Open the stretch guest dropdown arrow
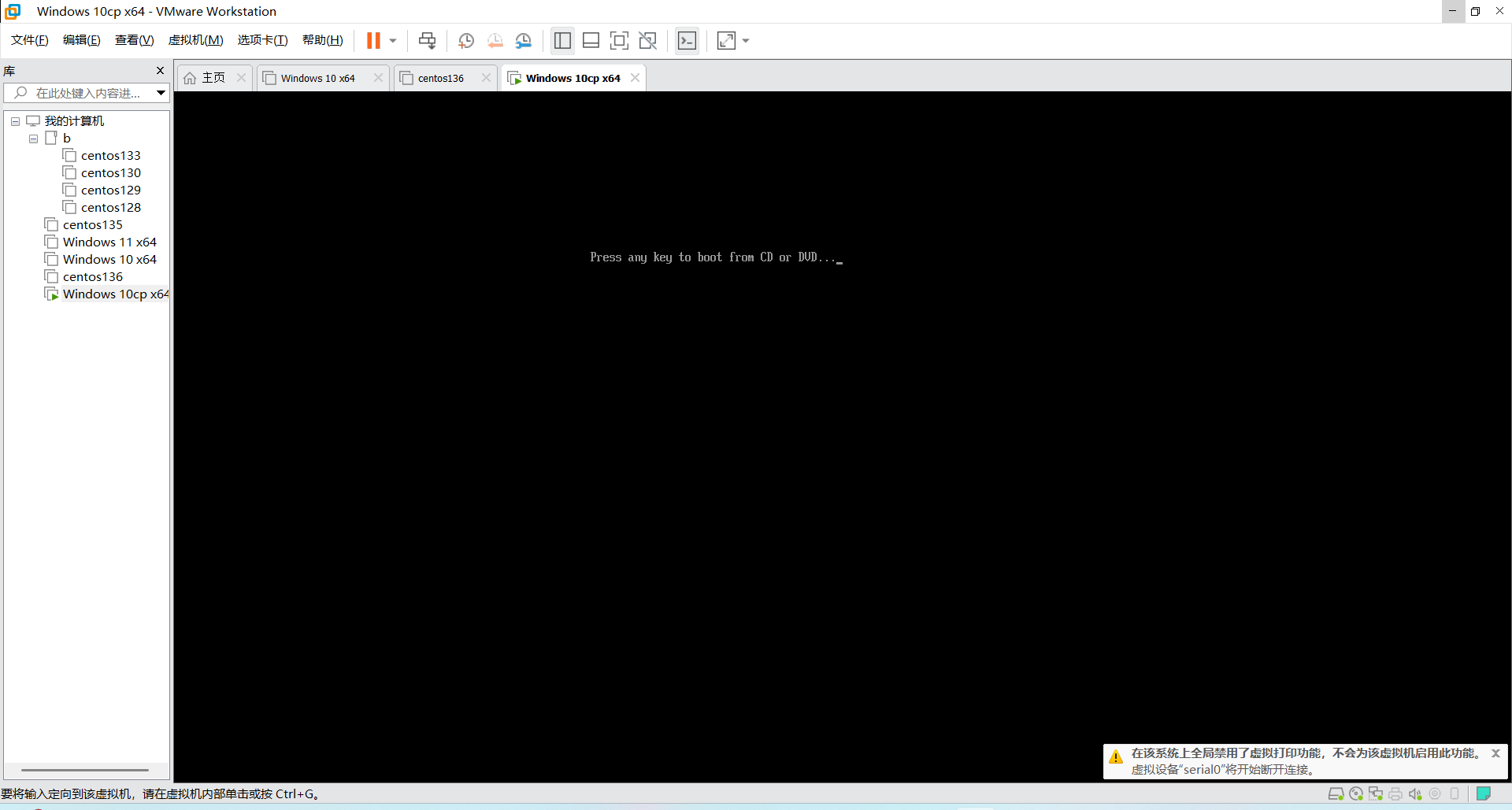This screenshot has width=1512, height=810. click(x=746, y=41)
